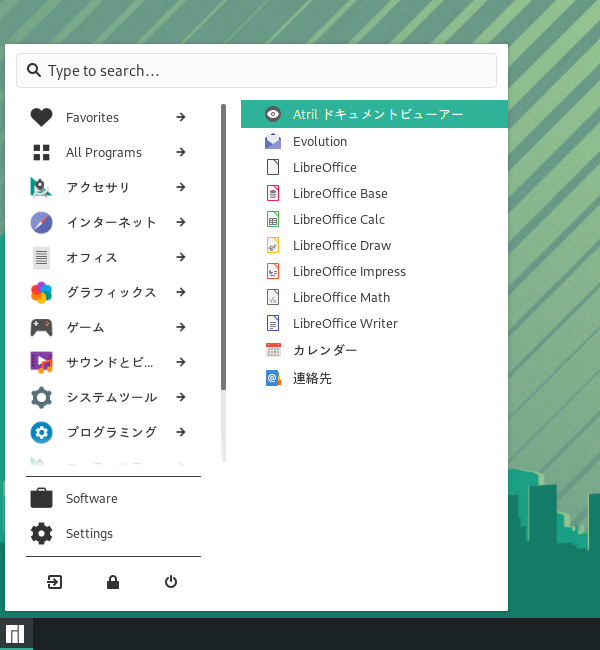Click the LibreOffice Base database icon
Screen dimensions: 600x650
[273, 193]
